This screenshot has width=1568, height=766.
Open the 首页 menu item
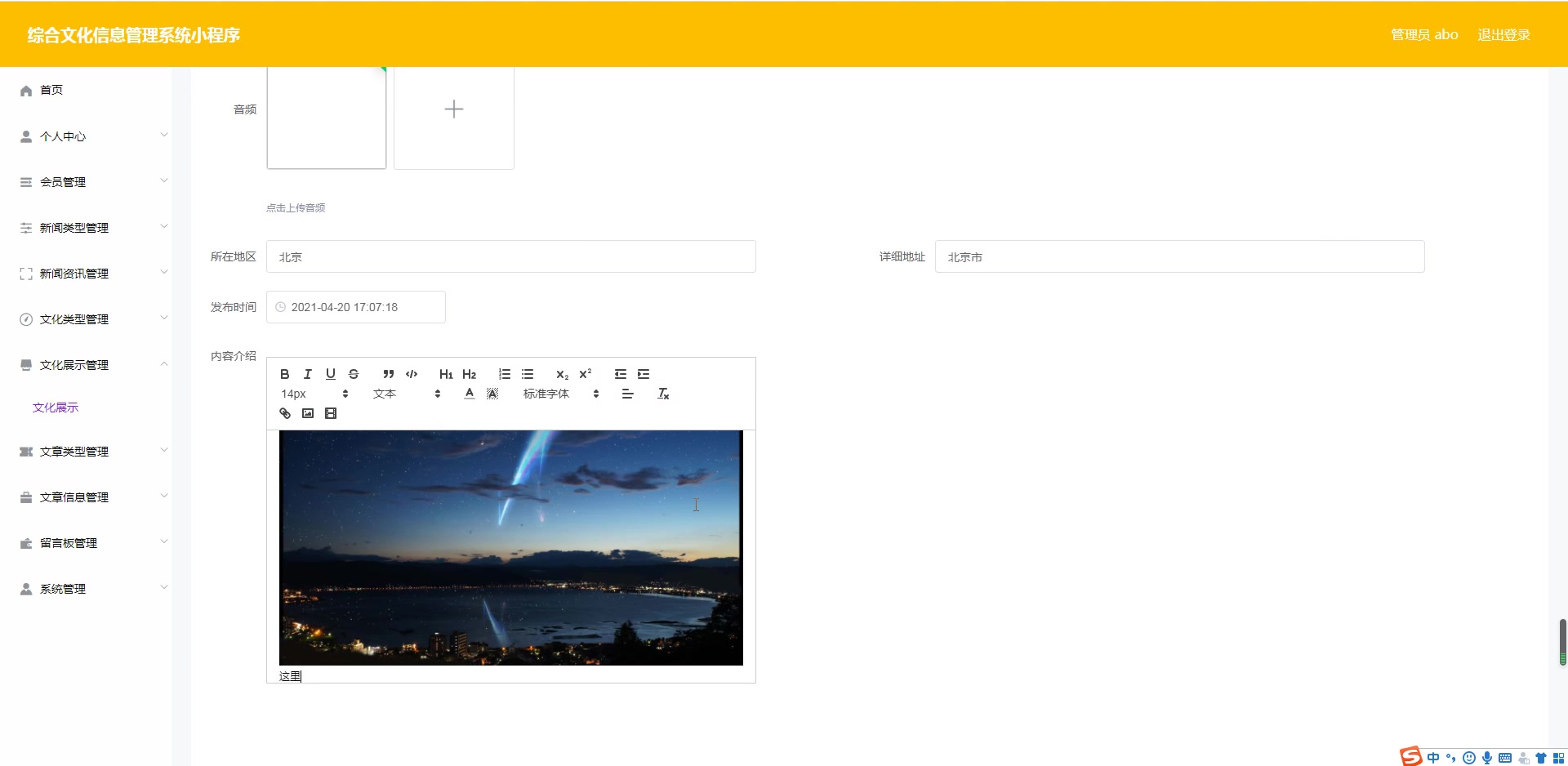pos(51,90)
